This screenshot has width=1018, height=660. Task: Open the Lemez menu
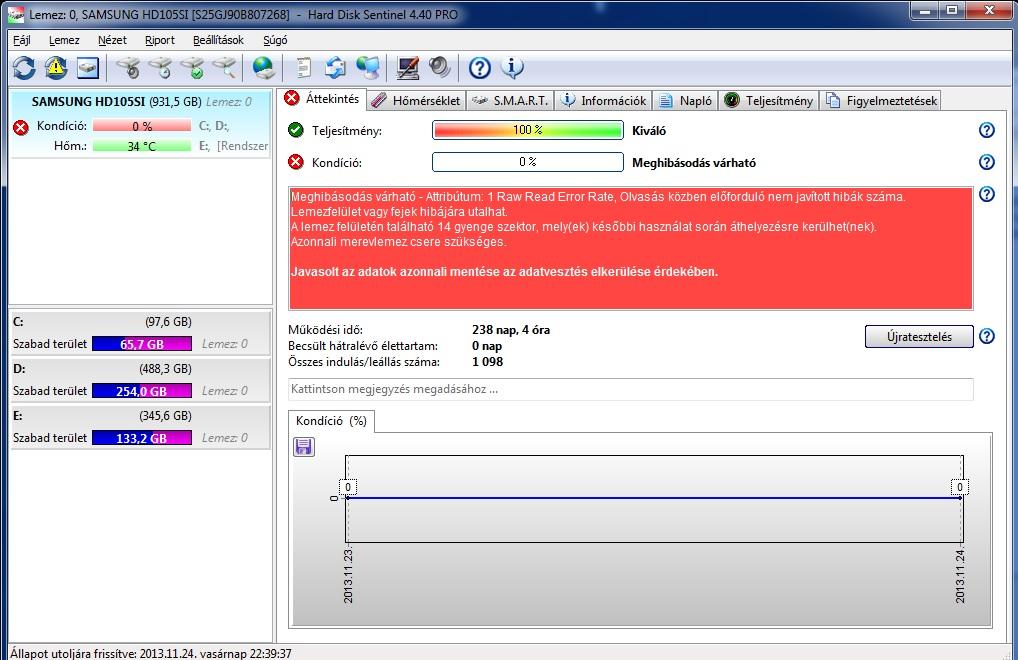click(x=64, y=40)
